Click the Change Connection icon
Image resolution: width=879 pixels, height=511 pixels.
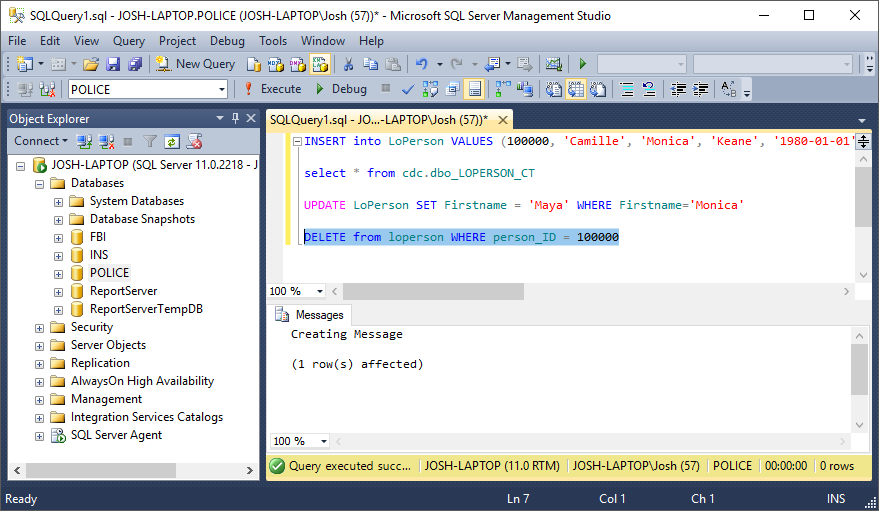click(48, 89)
